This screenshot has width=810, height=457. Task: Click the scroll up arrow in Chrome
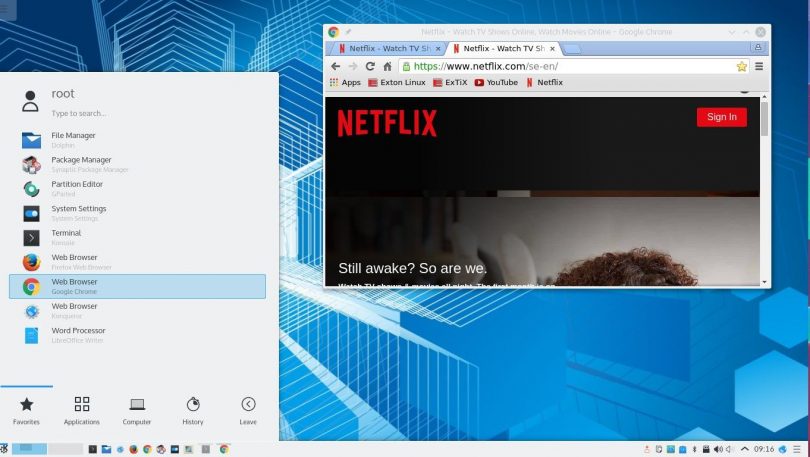[x=764, y=97]
